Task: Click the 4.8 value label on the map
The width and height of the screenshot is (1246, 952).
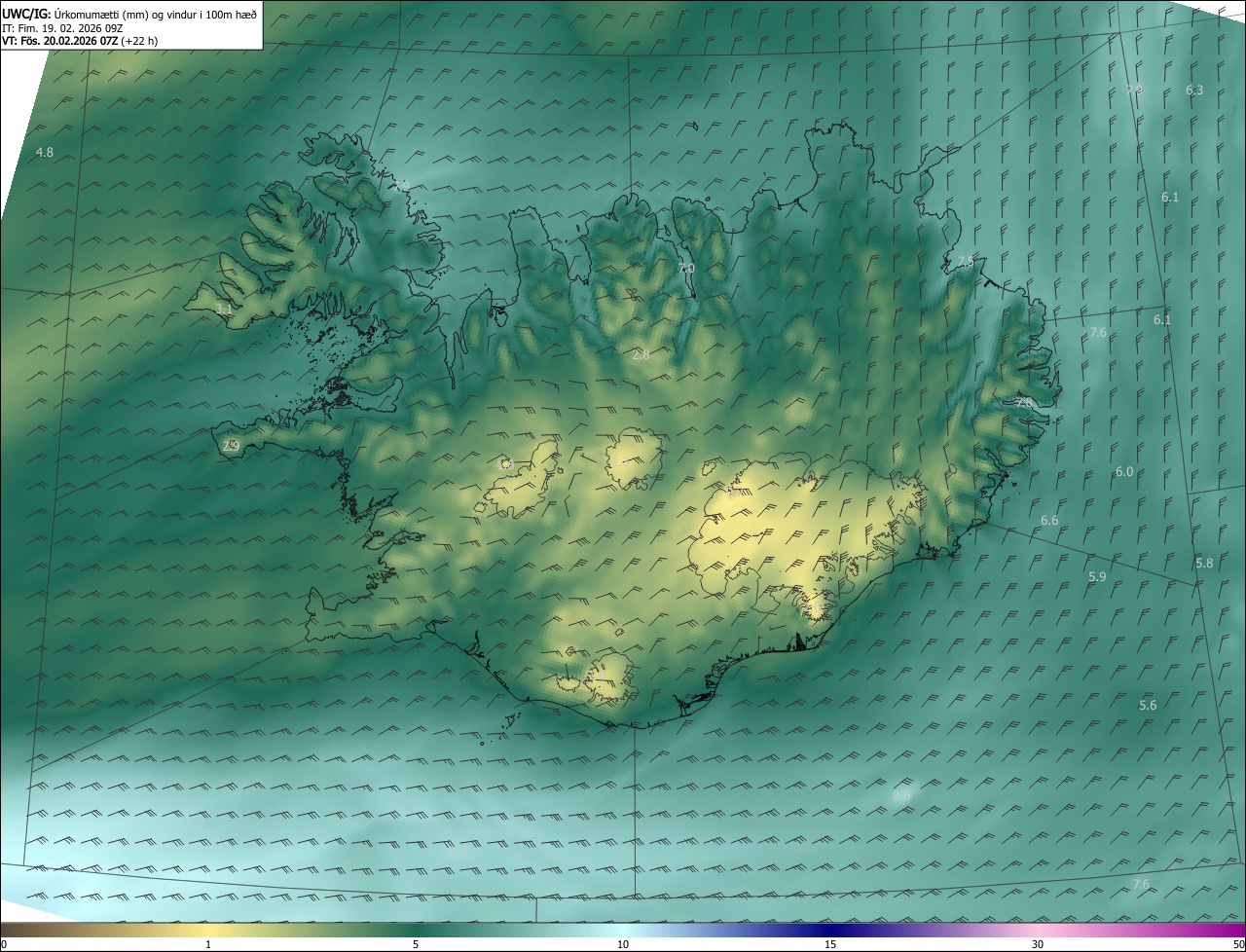Action: tap(45, 153)
